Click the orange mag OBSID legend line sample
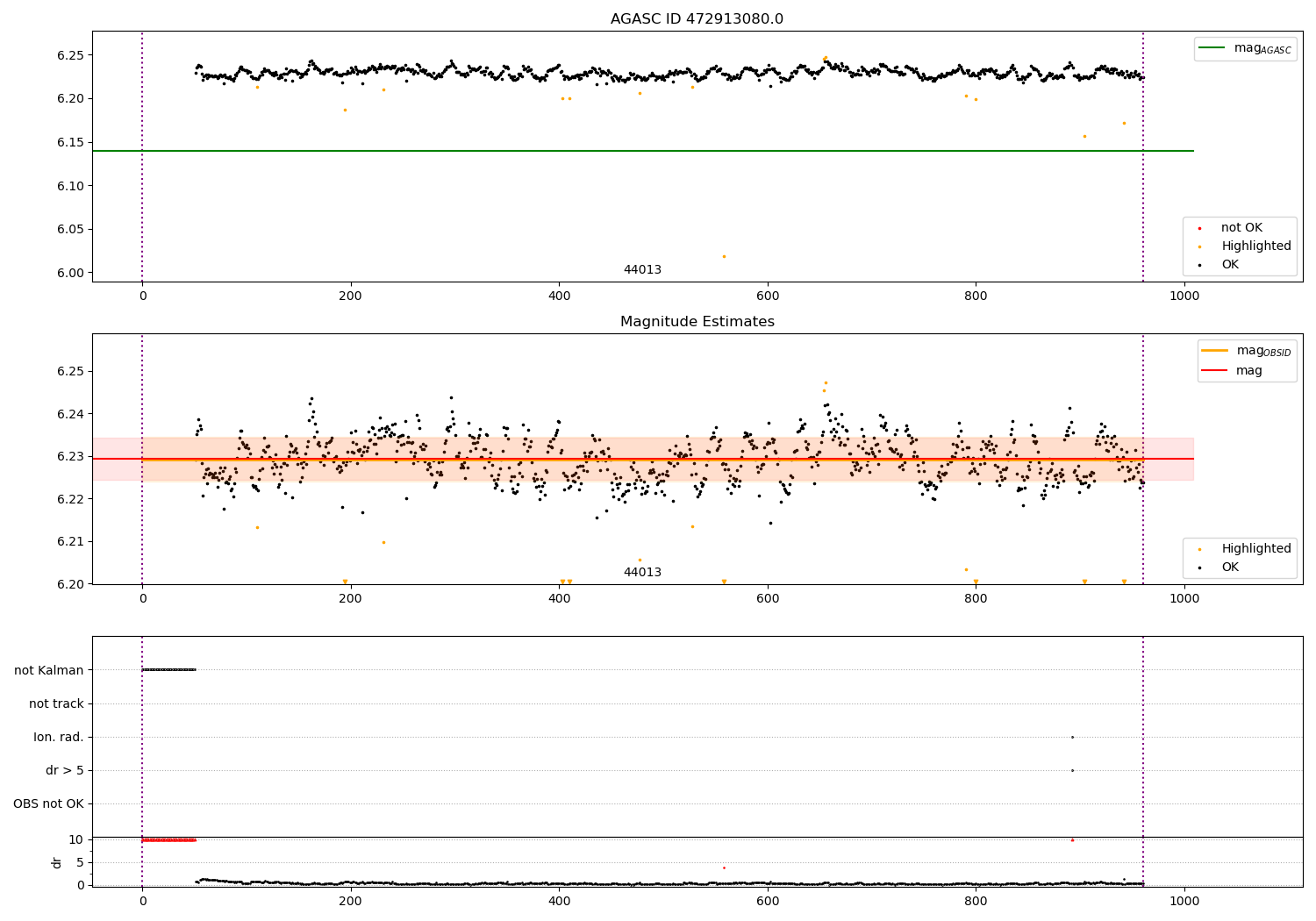The image size is (1316, 921). pyautogui.click(x=1215, y=351)
